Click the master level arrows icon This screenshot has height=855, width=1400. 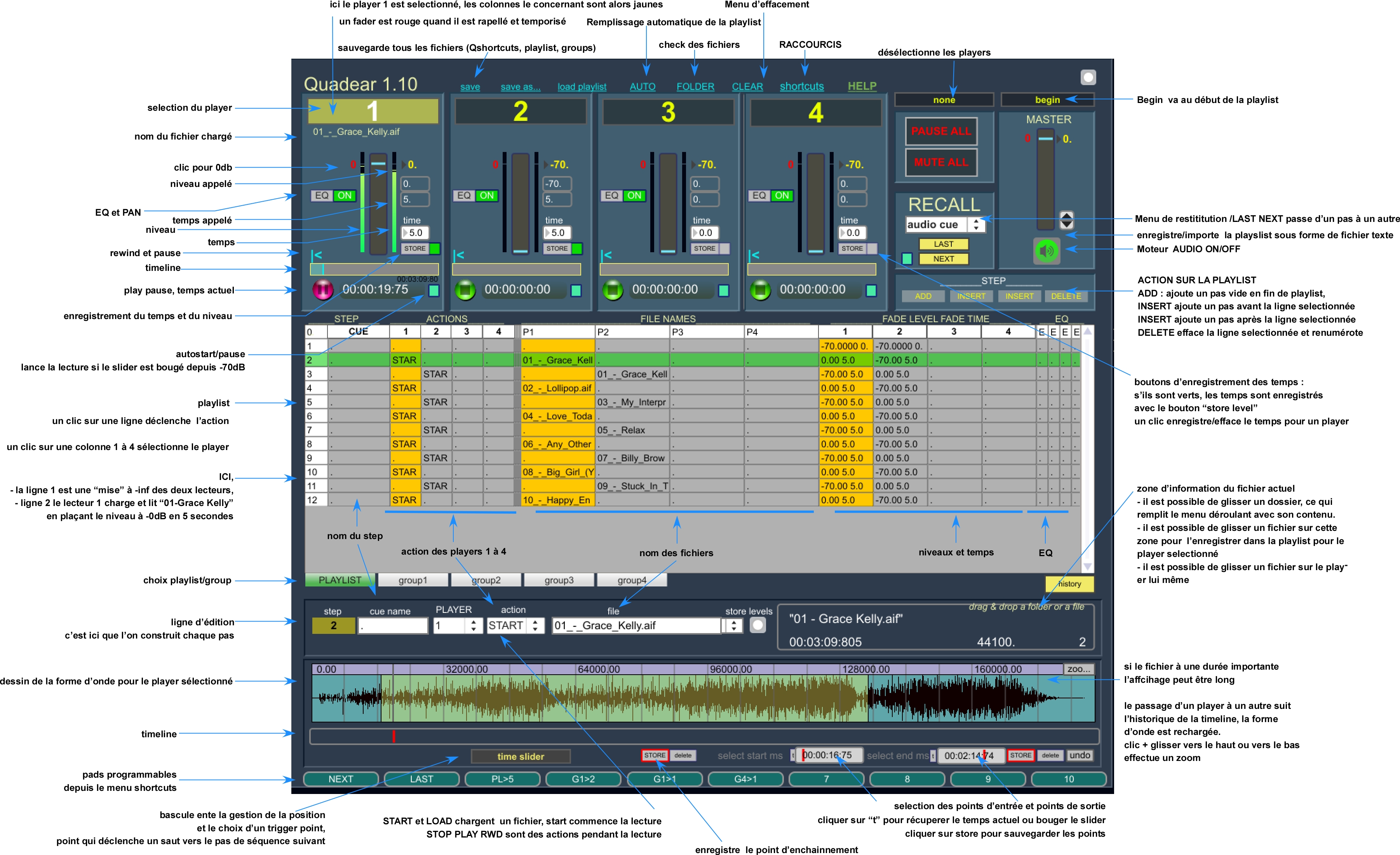(x=1066, y=220)
